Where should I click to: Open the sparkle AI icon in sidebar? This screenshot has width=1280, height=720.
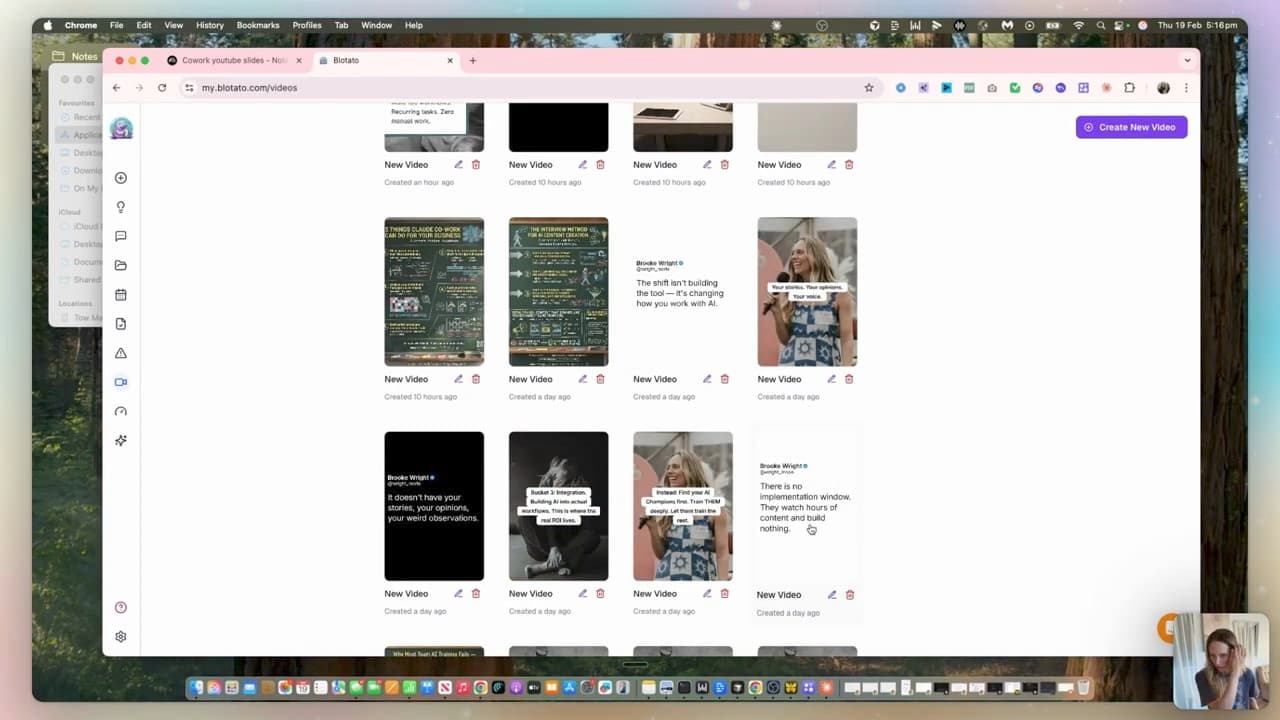(x=121, y=440)
